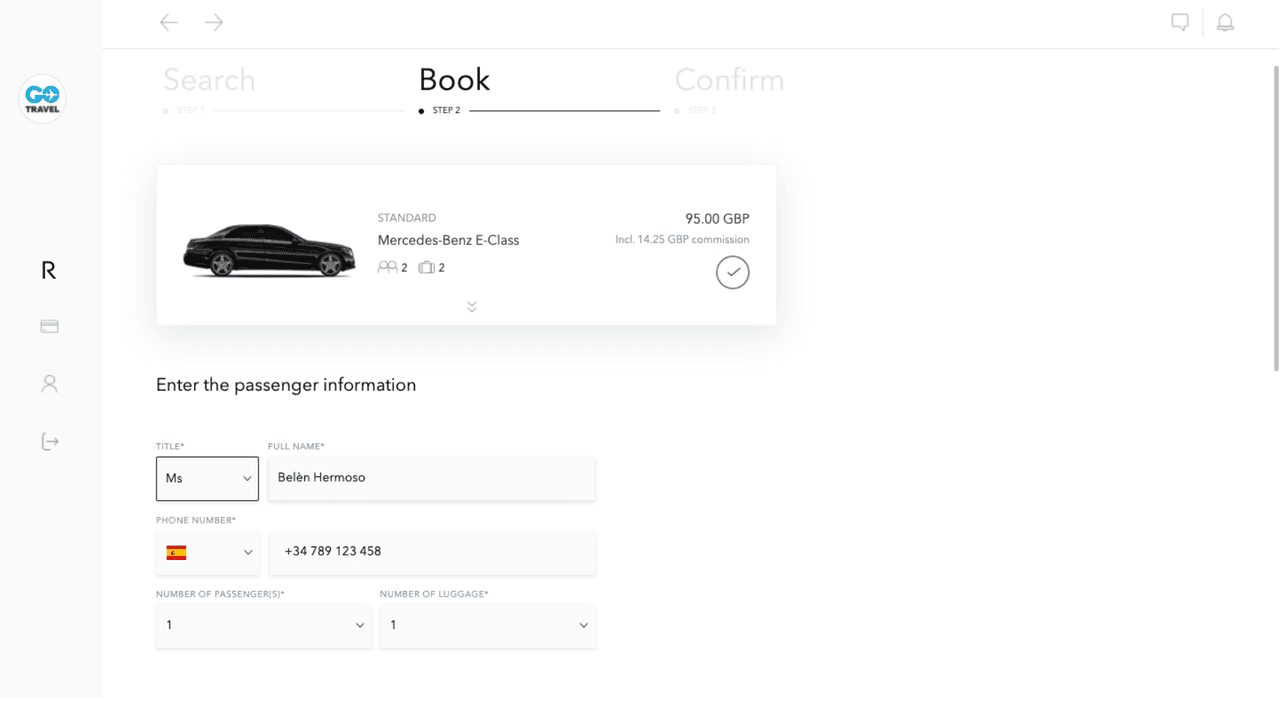Go to the Confirm step tab
The image size is (1280, 702).
pos(729,80)
